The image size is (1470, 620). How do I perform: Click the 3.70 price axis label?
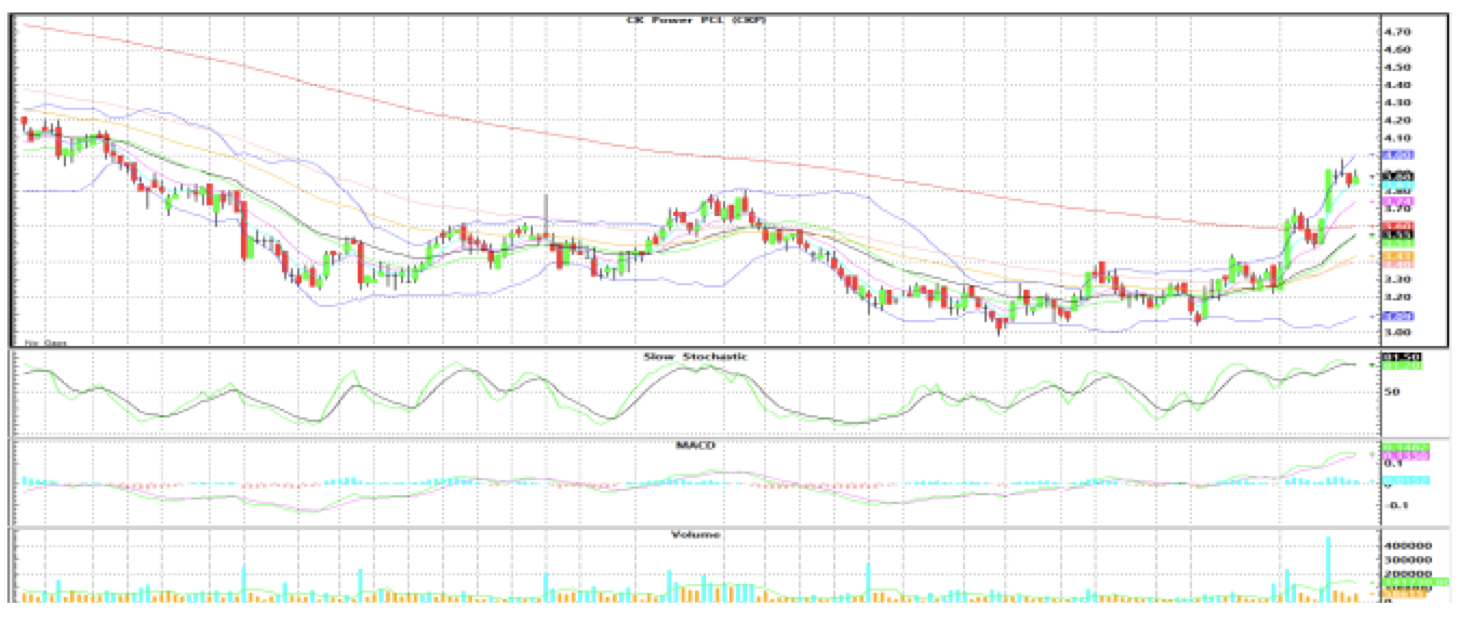point(1397,209)
